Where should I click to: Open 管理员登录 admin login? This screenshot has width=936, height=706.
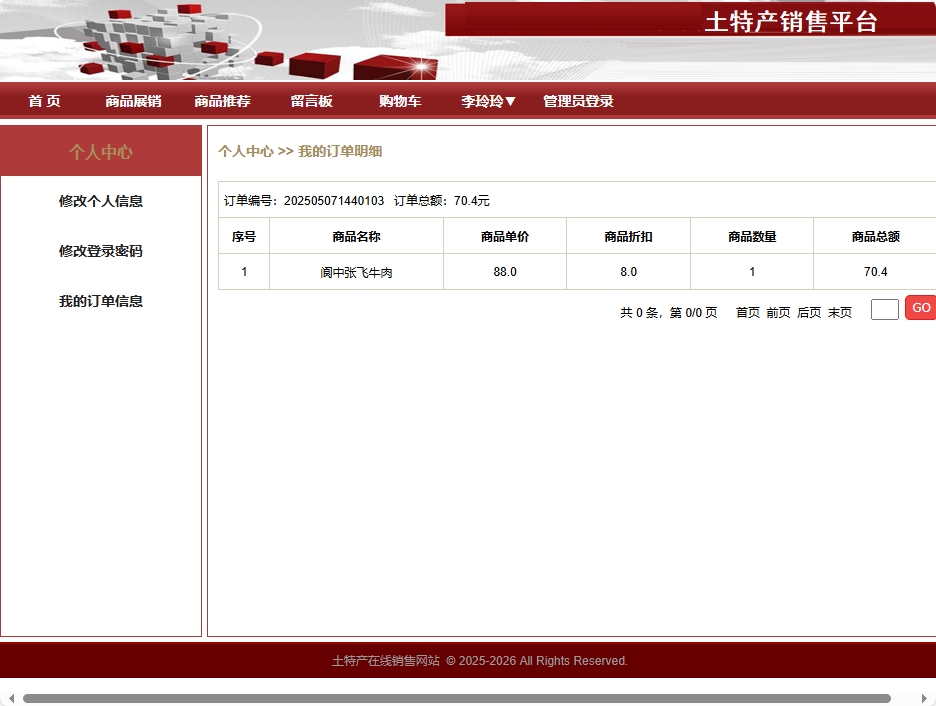(578, 100)
